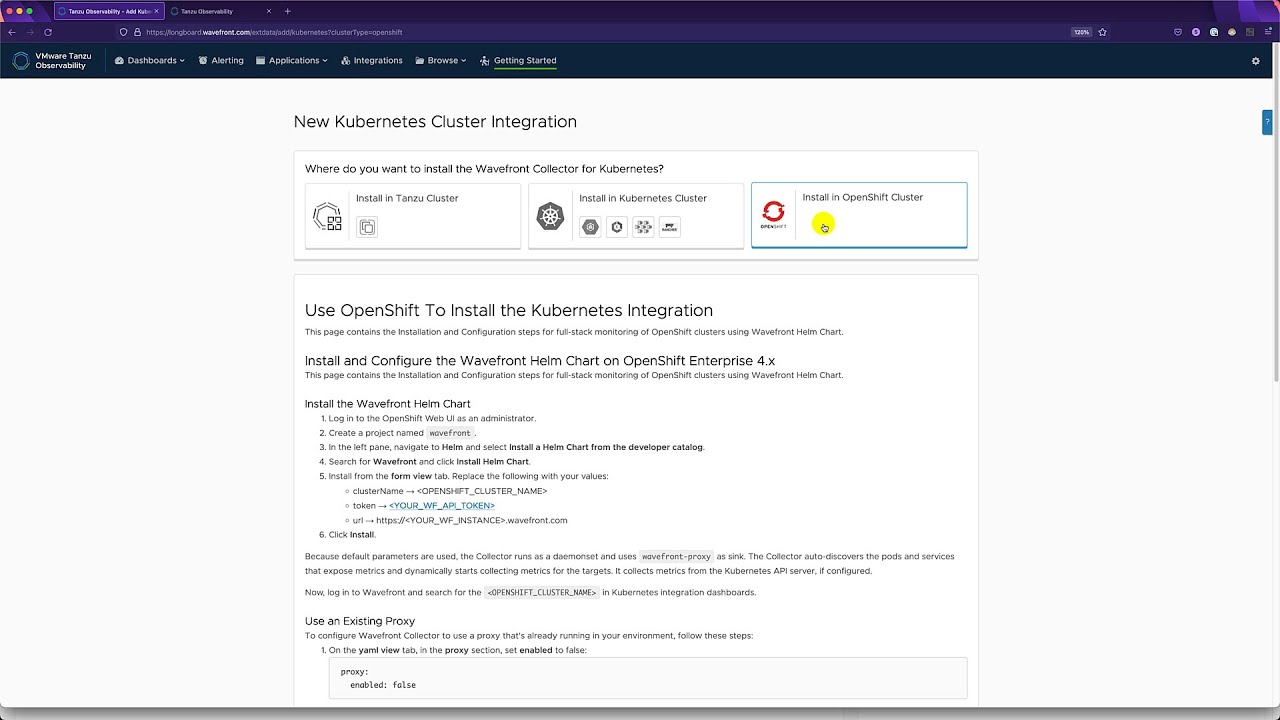
Task: Select the Install in Tanzu Cluster card
Action: point(413,215)
